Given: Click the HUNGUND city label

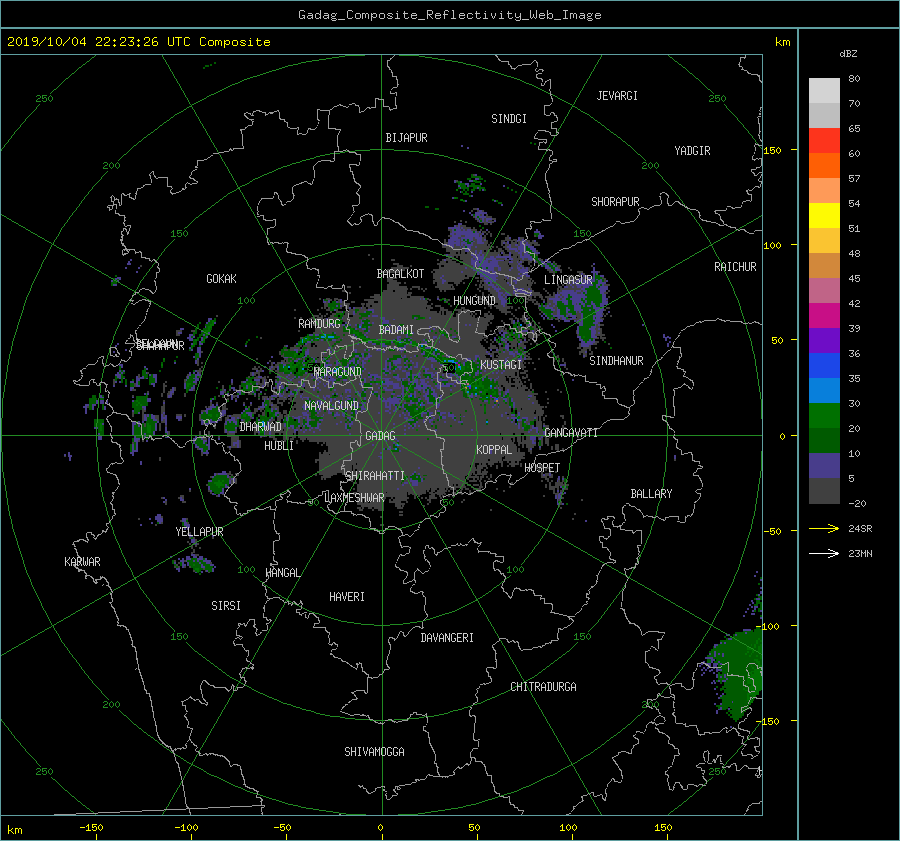Looking at the screenshot, I should tap(474, 301).
